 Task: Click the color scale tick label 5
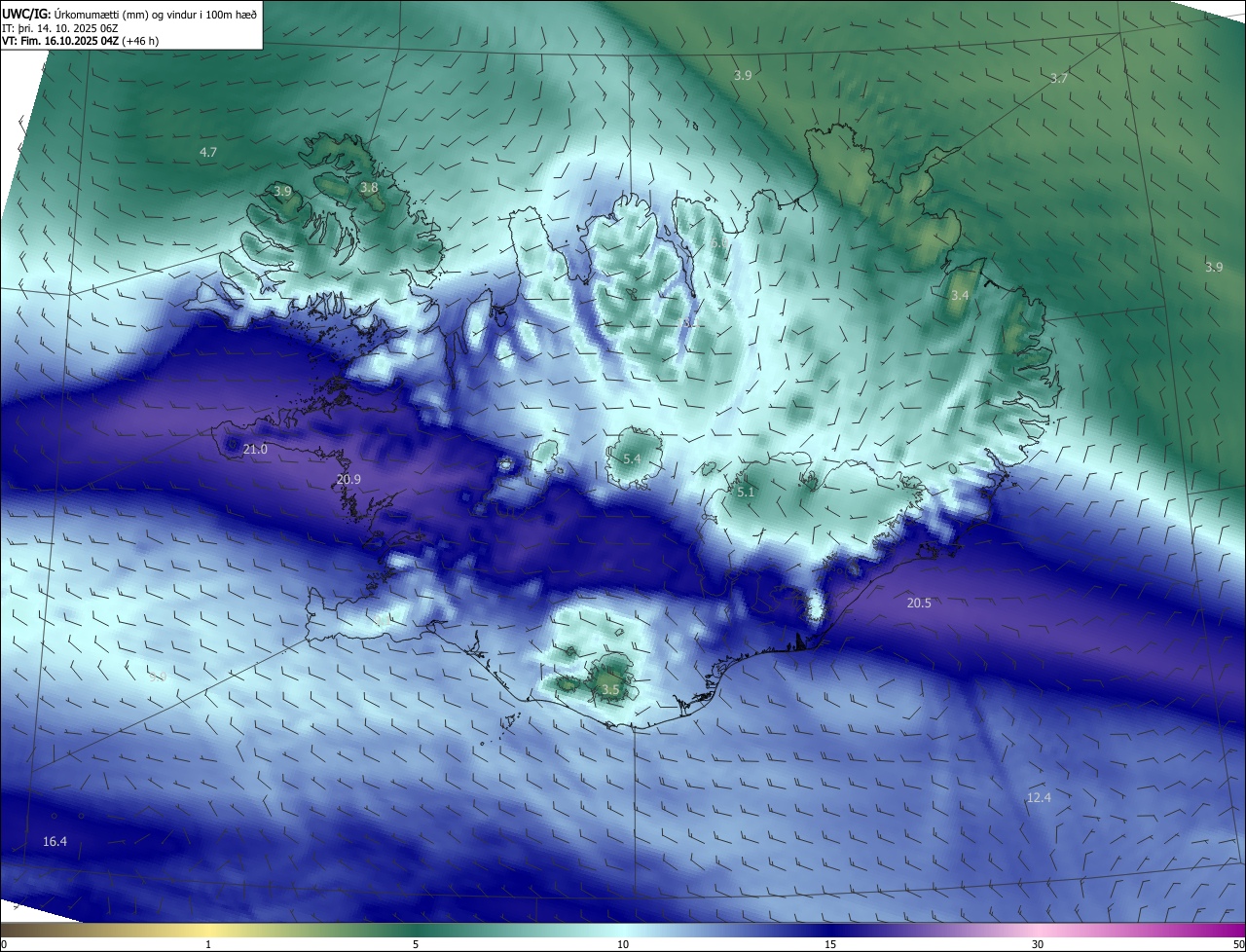(416, 944)
